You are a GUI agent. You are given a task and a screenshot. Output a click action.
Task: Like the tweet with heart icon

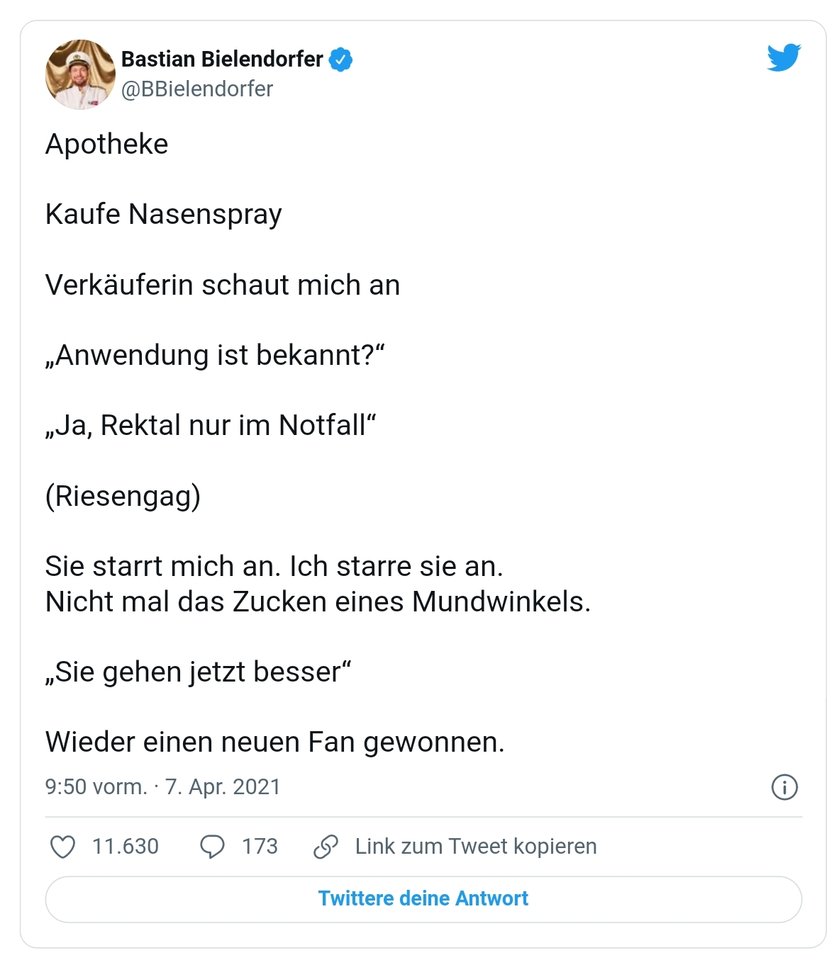click(62, 847)
